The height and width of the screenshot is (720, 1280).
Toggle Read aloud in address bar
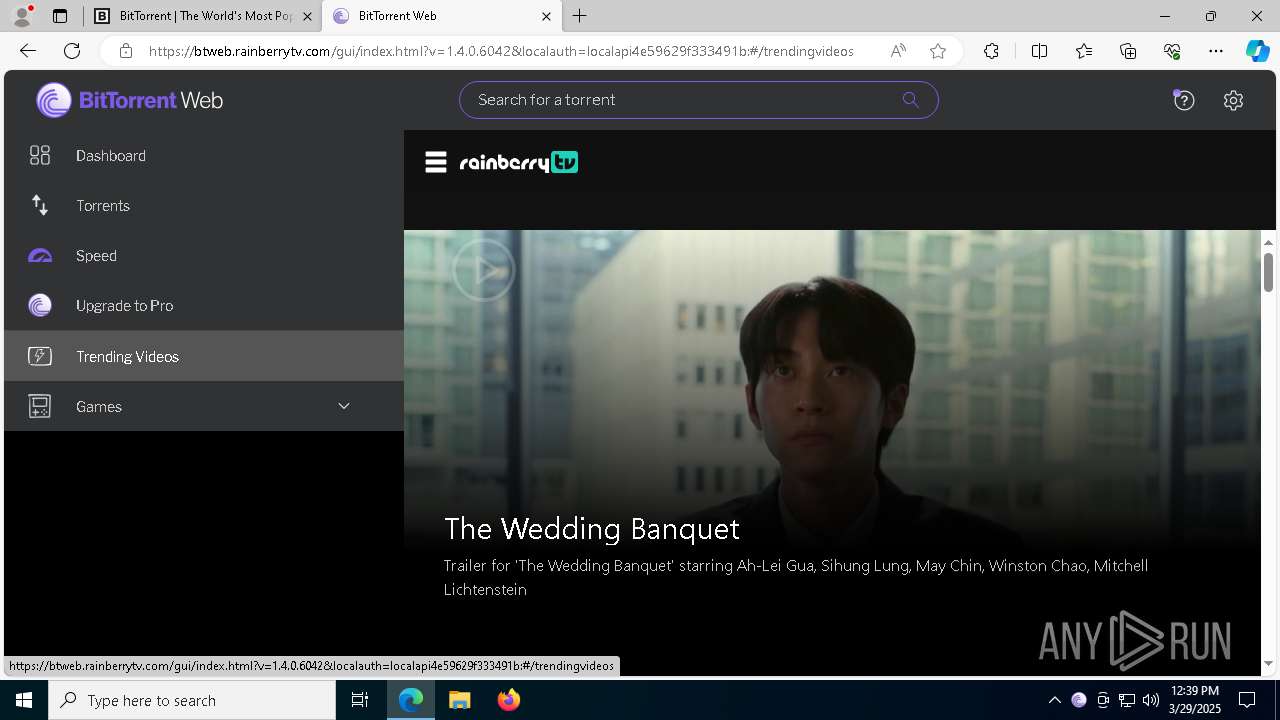898,51
